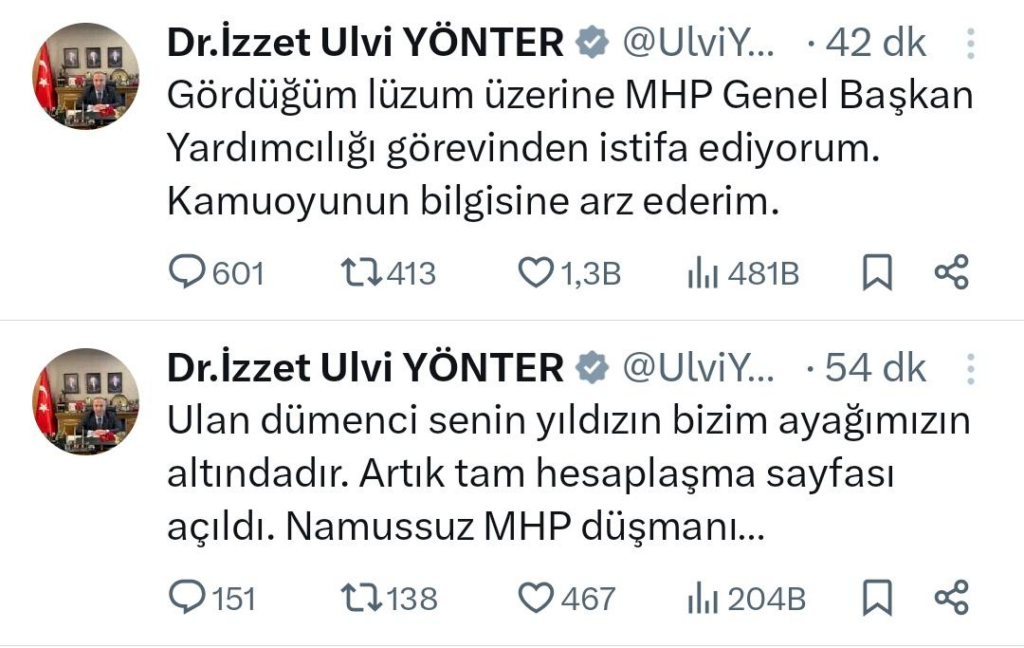Click the @UlviY... handle on second tweet
1024x648 pixels.
point(698,369)
